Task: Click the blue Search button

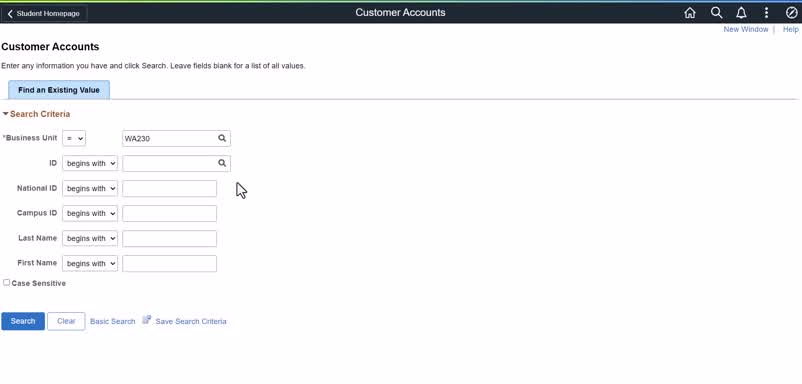Action: [x=23, y=321]
